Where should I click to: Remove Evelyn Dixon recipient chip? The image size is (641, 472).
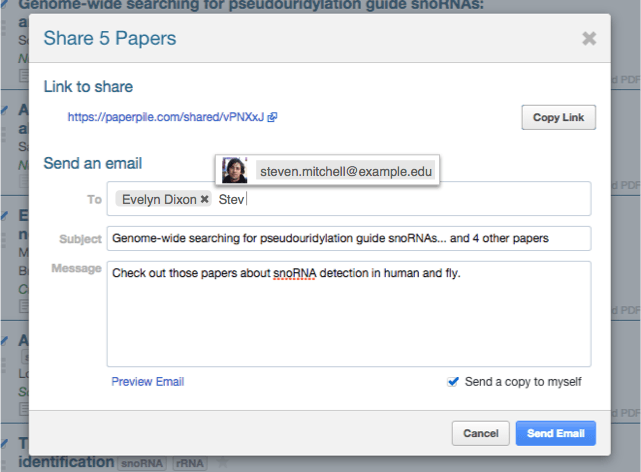(205, 199)
